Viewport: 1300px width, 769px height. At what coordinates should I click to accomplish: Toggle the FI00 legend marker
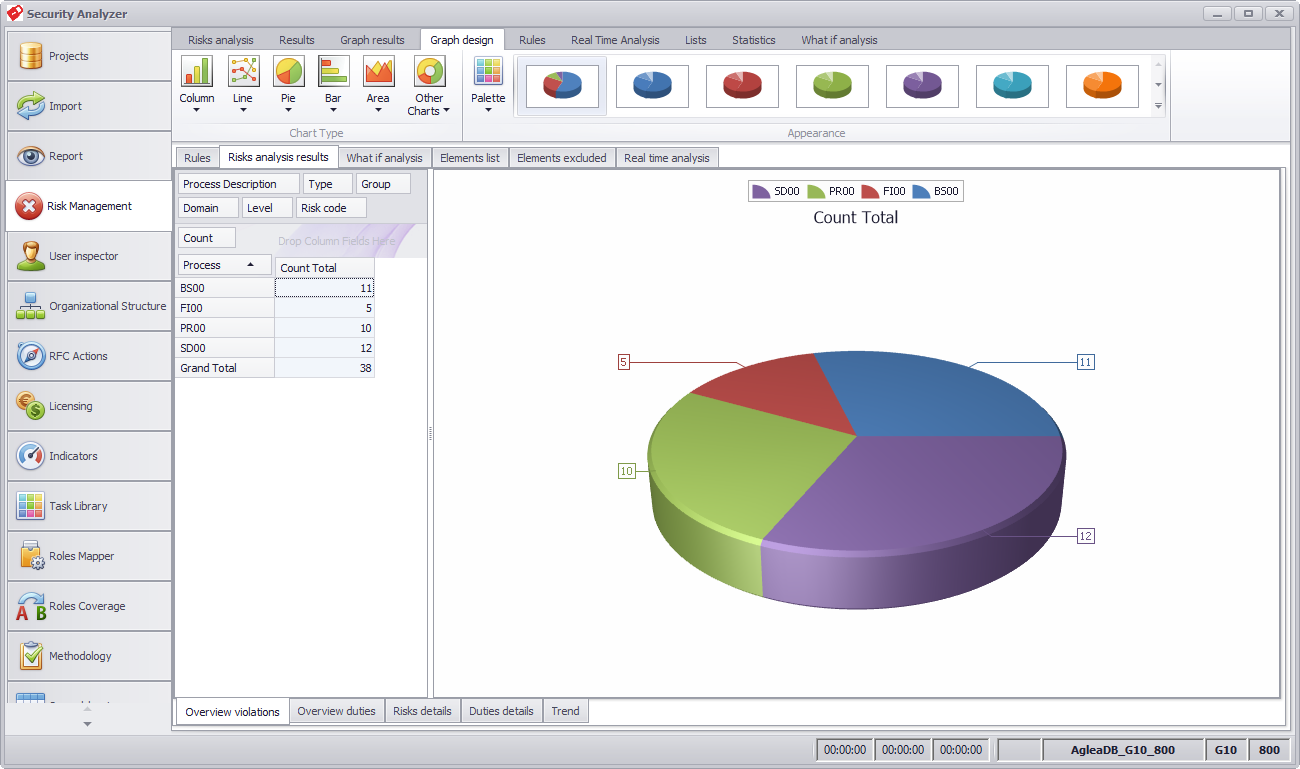[870, 191]
